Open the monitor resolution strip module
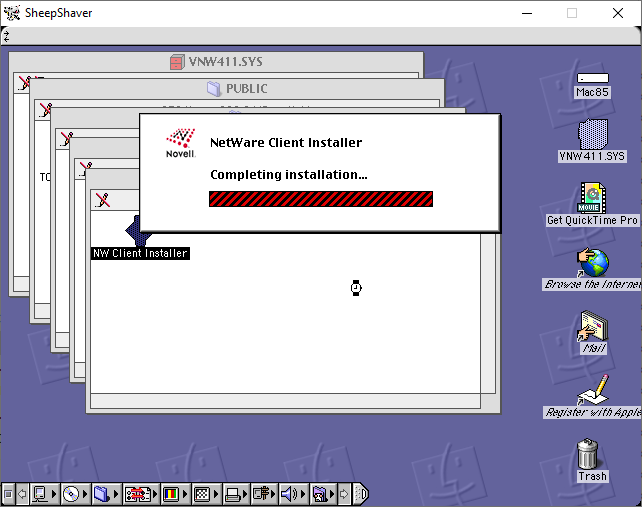The image size is (642, 507). click(x=206, y=494)
